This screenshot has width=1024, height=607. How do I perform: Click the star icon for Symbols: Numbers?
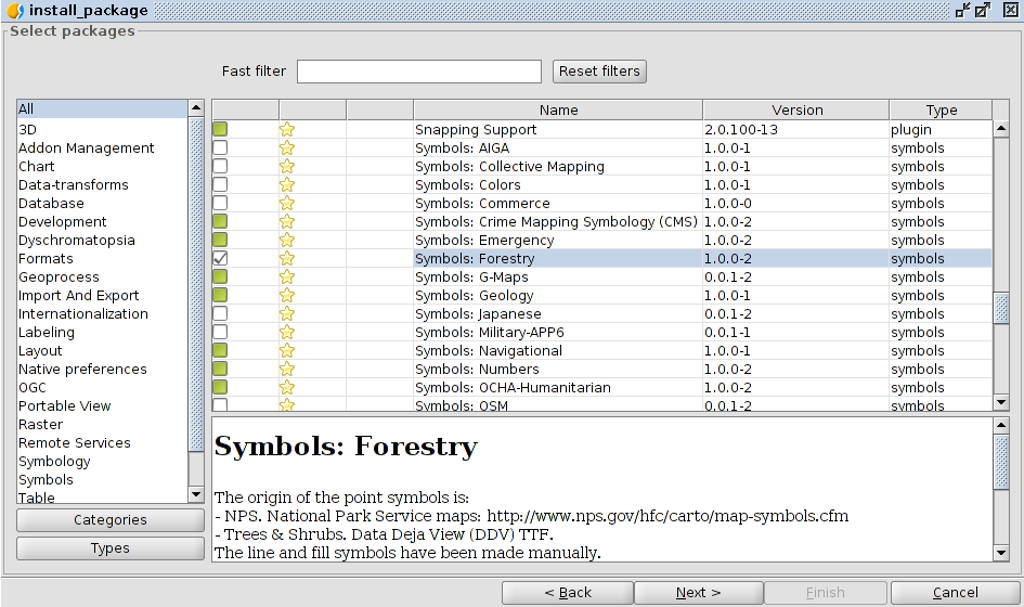[x=287, y=369]
